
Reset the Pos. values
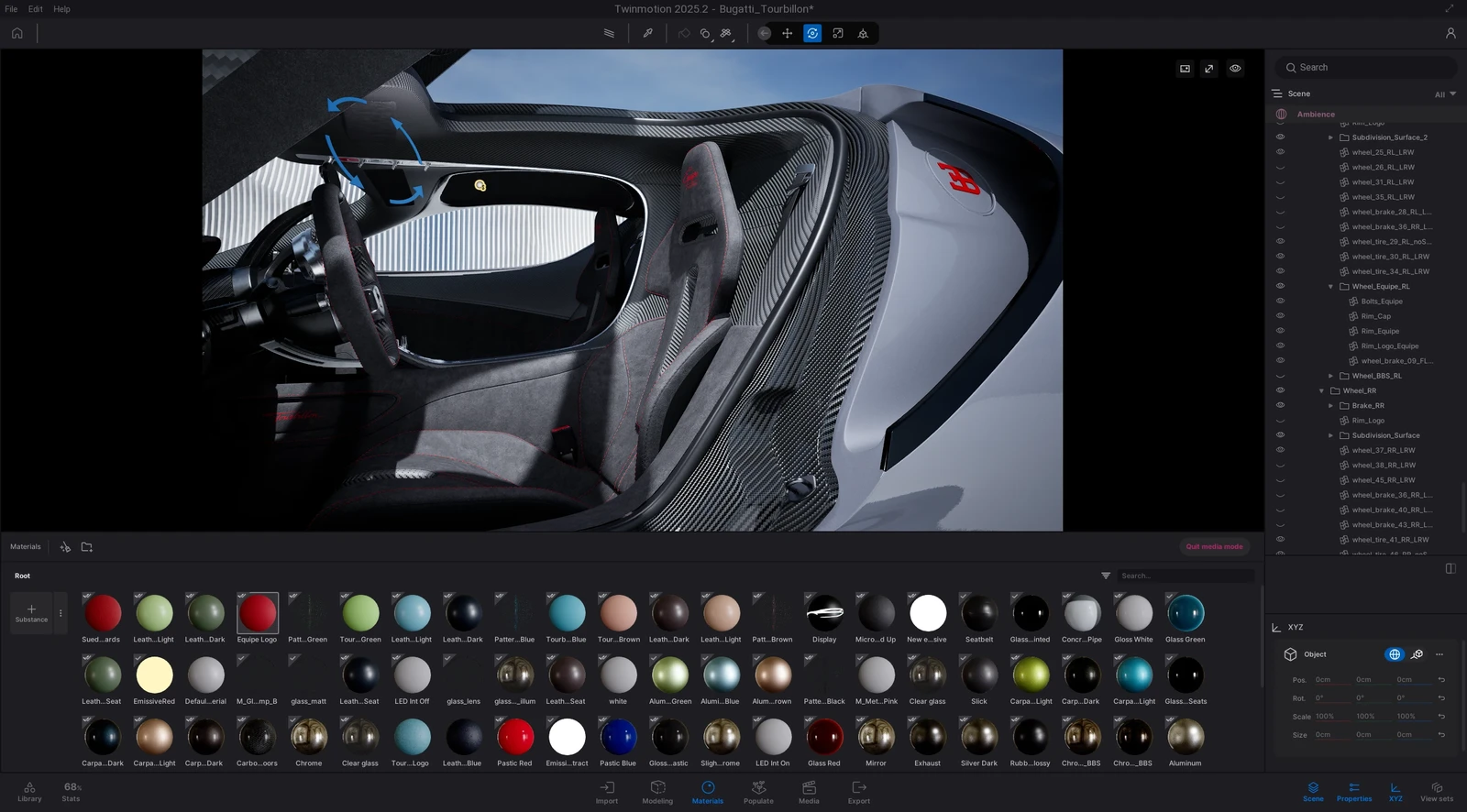[x=1441, y=680]
